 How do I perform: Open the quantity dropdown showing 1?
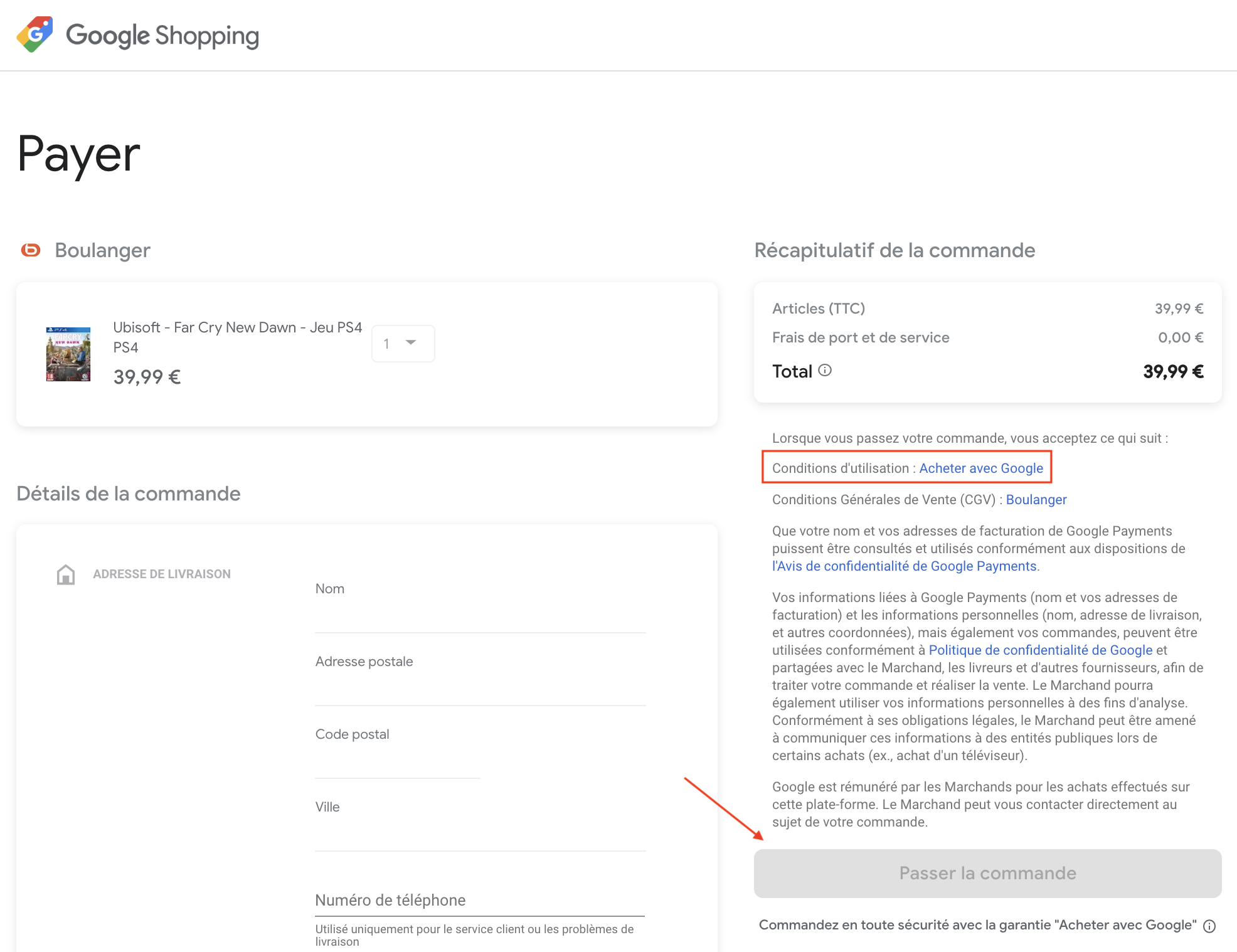(x=403, y=344)
